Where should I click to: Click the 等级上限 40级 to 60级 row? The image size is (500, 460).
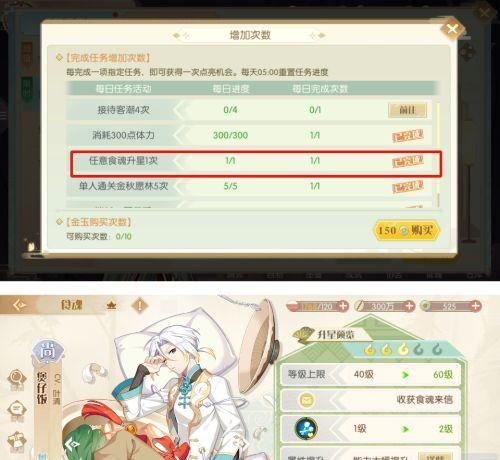[x=371, y=374]
